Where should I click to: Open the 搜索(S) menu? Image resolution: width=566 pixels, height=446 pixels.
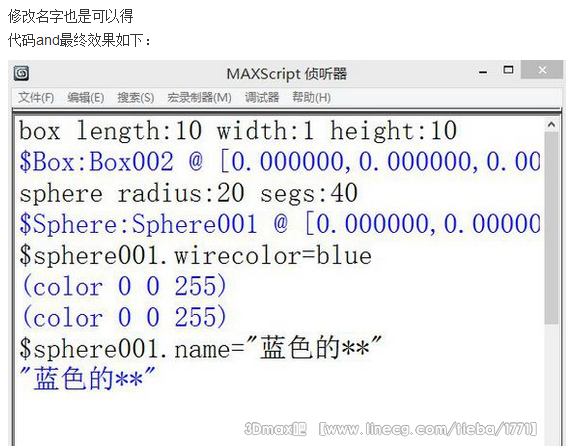136,97
